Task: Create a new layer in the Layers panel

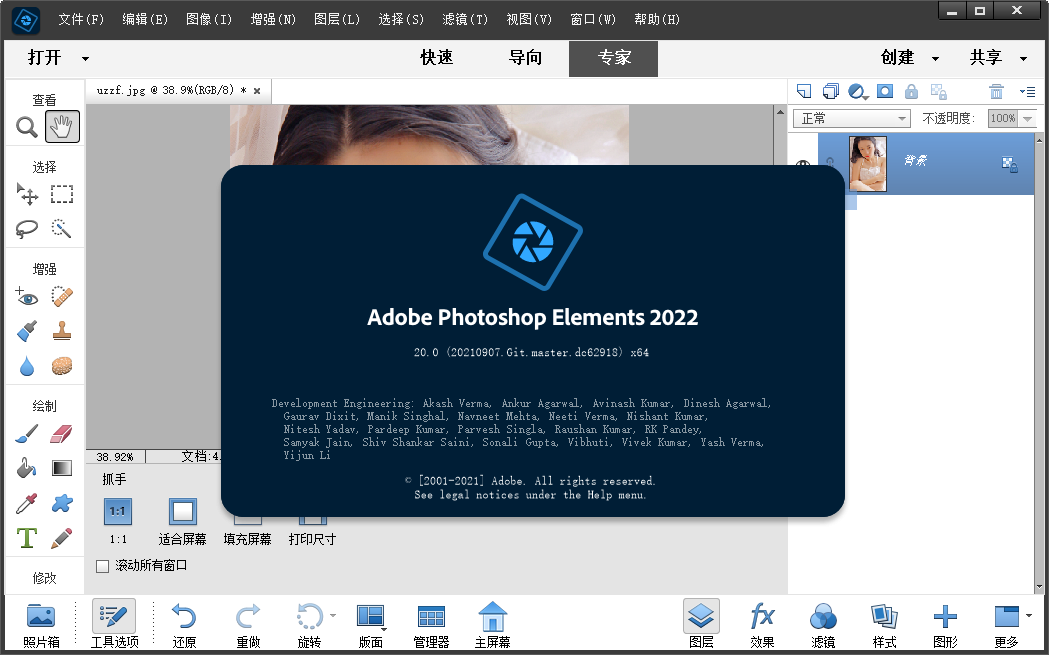Action: (x=805, y=91)
